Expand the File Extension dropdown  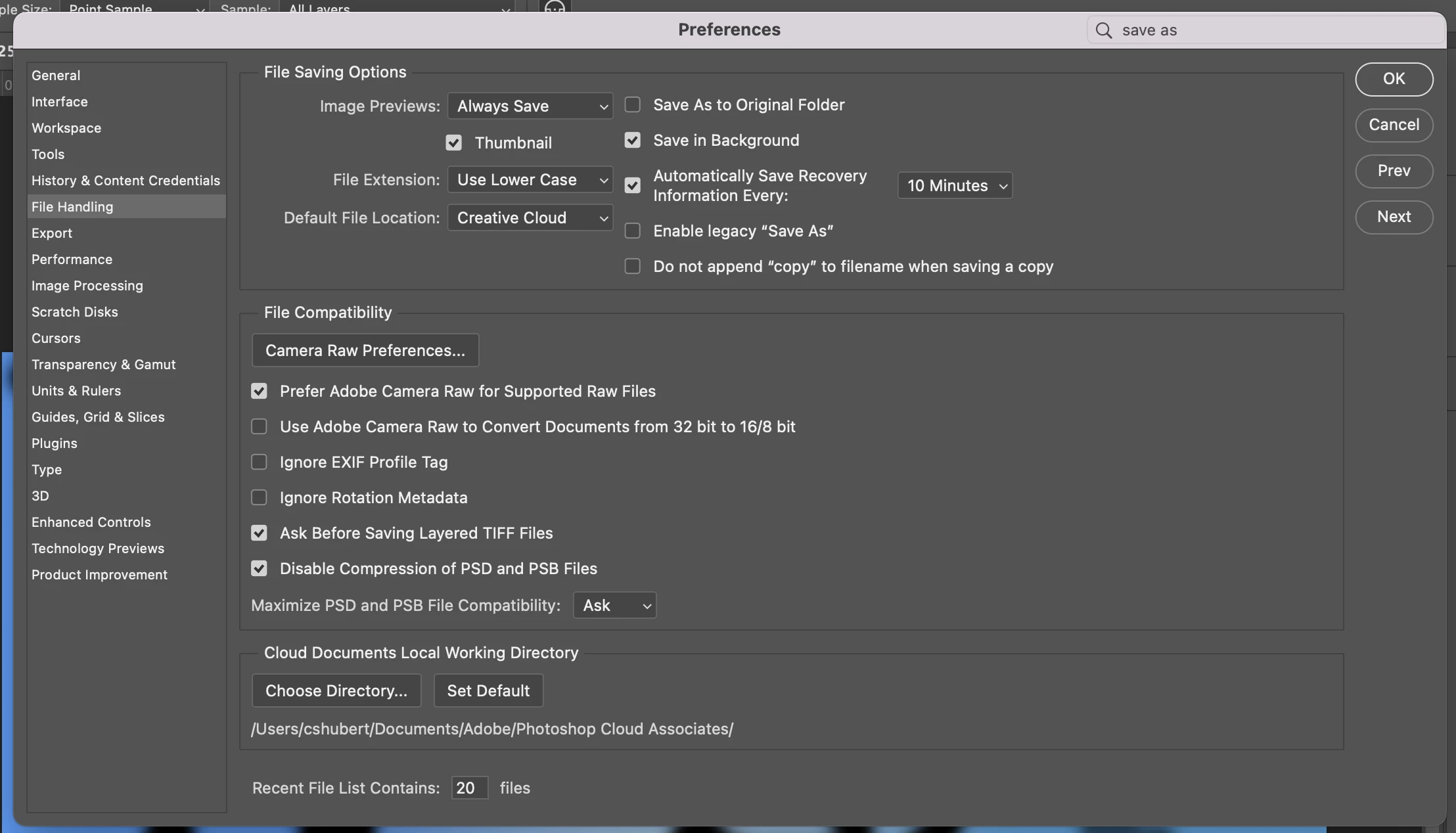530,180
